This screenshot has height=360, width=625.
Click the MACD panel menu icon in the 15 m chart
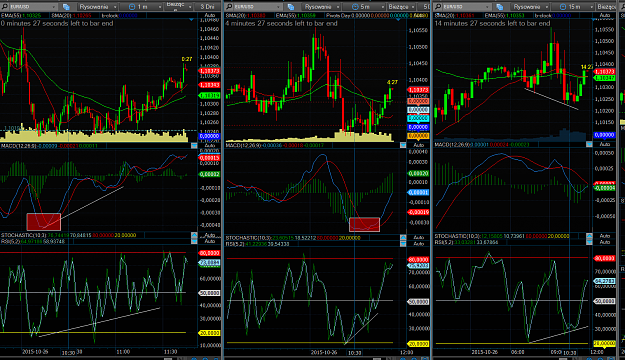589,144
